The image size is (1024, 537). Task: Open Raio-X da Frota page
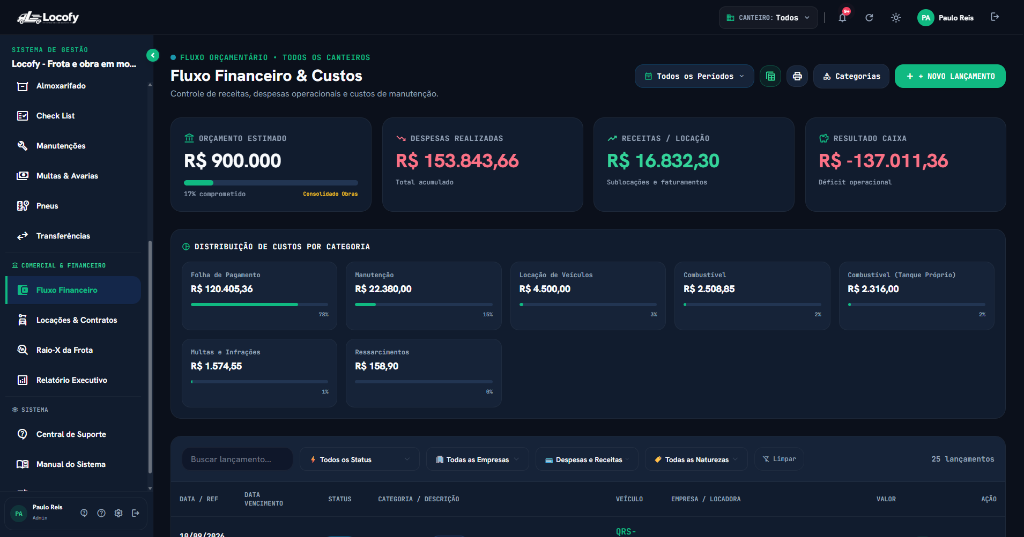pos(73,350)
